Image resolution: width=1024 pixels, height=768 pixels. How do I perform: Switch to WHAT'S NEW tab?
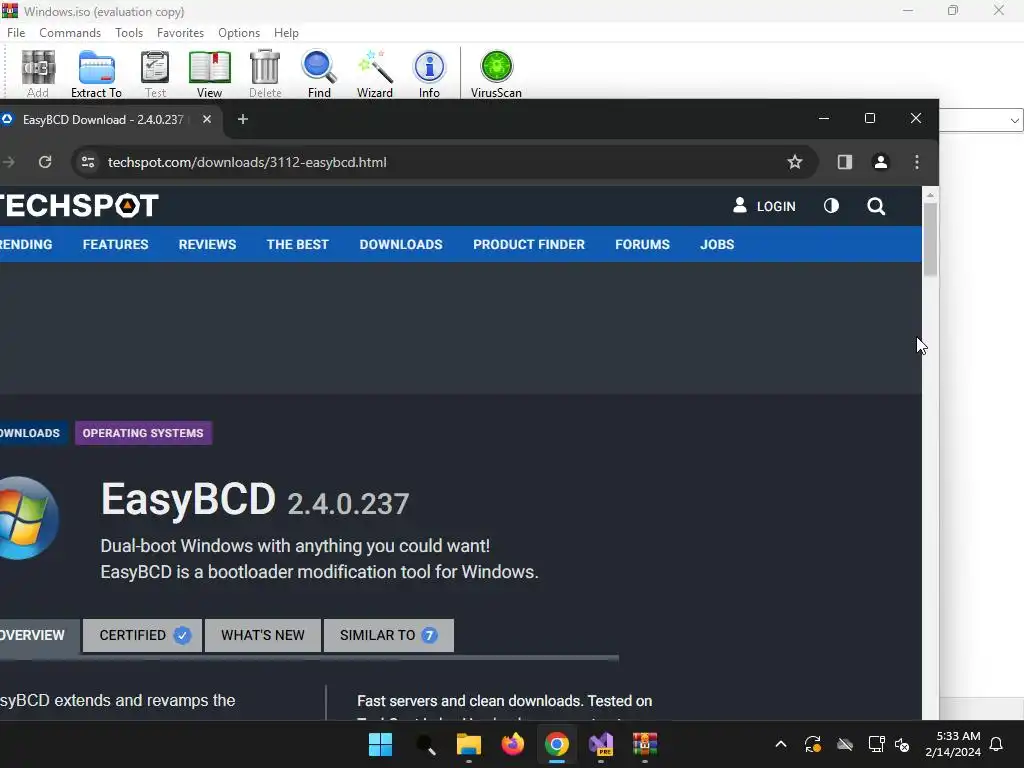(263, 635)
